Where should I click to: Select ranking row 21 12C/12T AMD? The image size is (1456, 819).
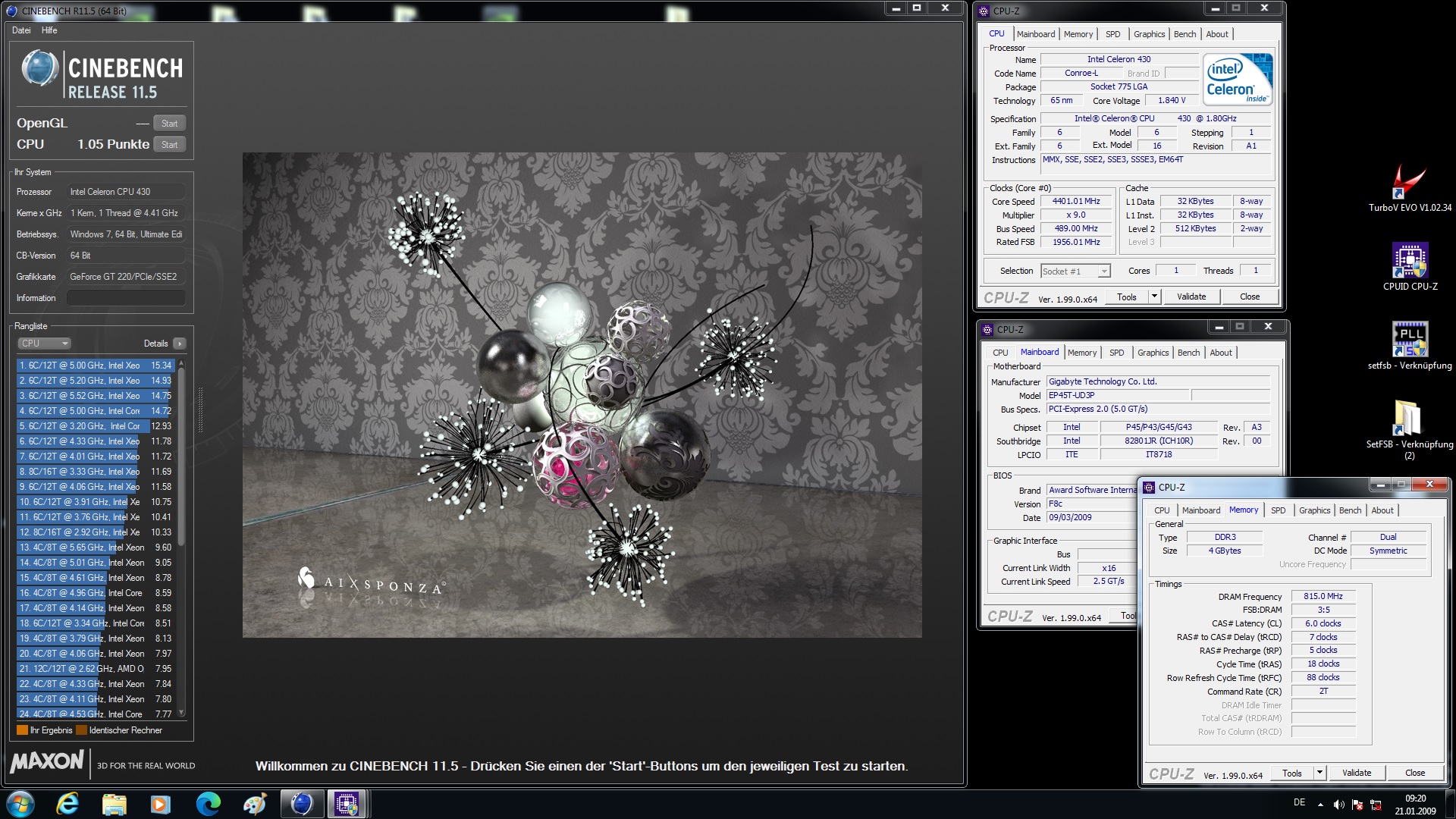point(96,669)
